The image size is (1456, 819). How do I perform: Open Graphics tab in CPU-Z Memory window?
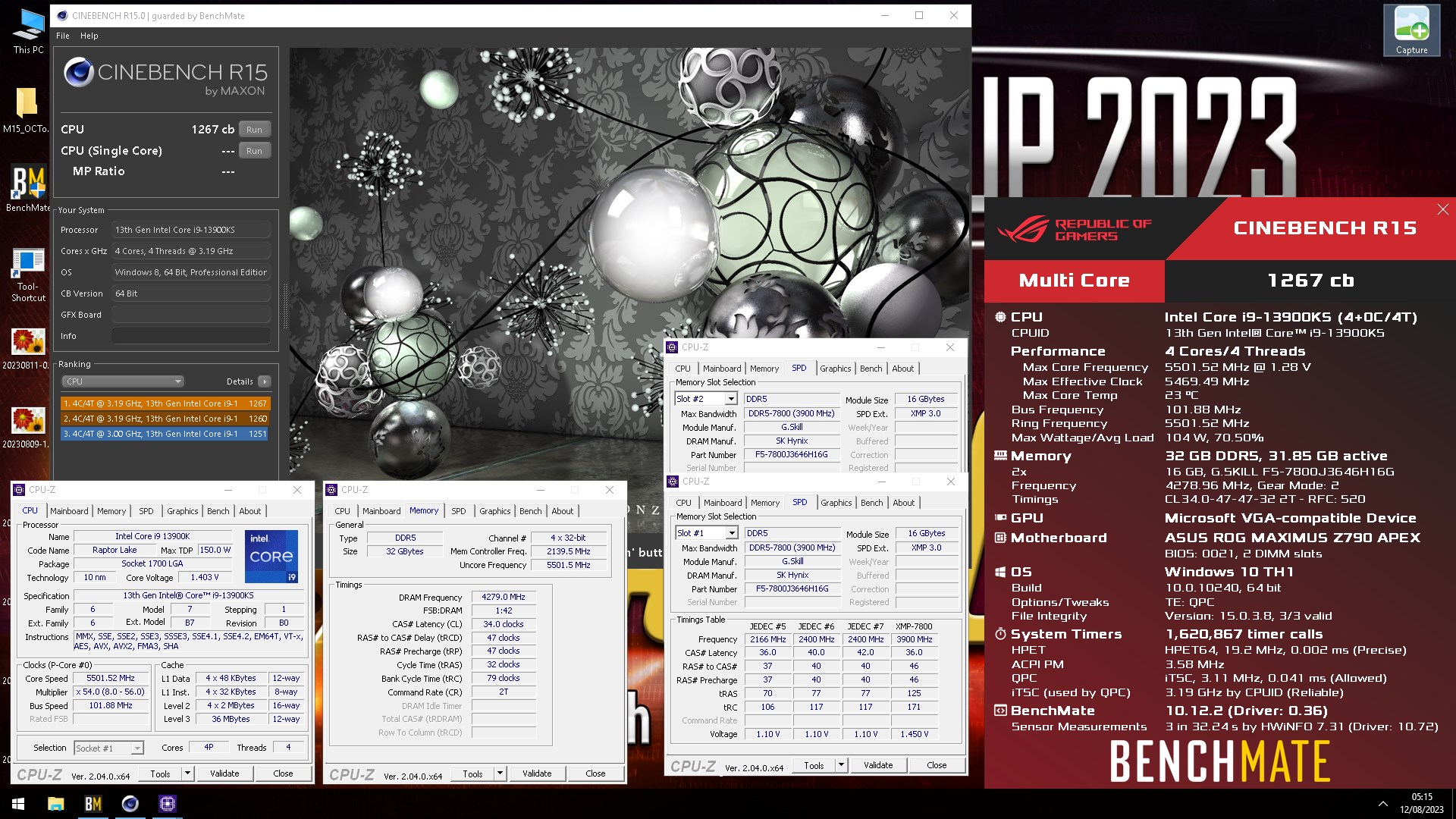coord(495,511)
